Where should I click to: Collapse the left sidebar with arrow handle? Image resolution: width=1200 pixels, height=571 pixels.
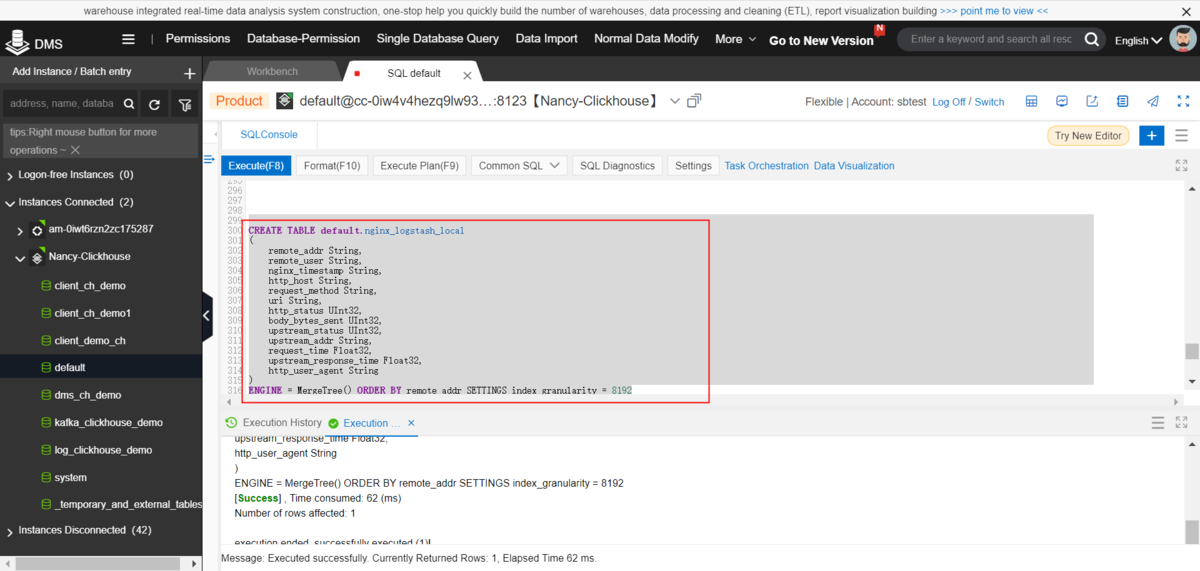point(207,316)
